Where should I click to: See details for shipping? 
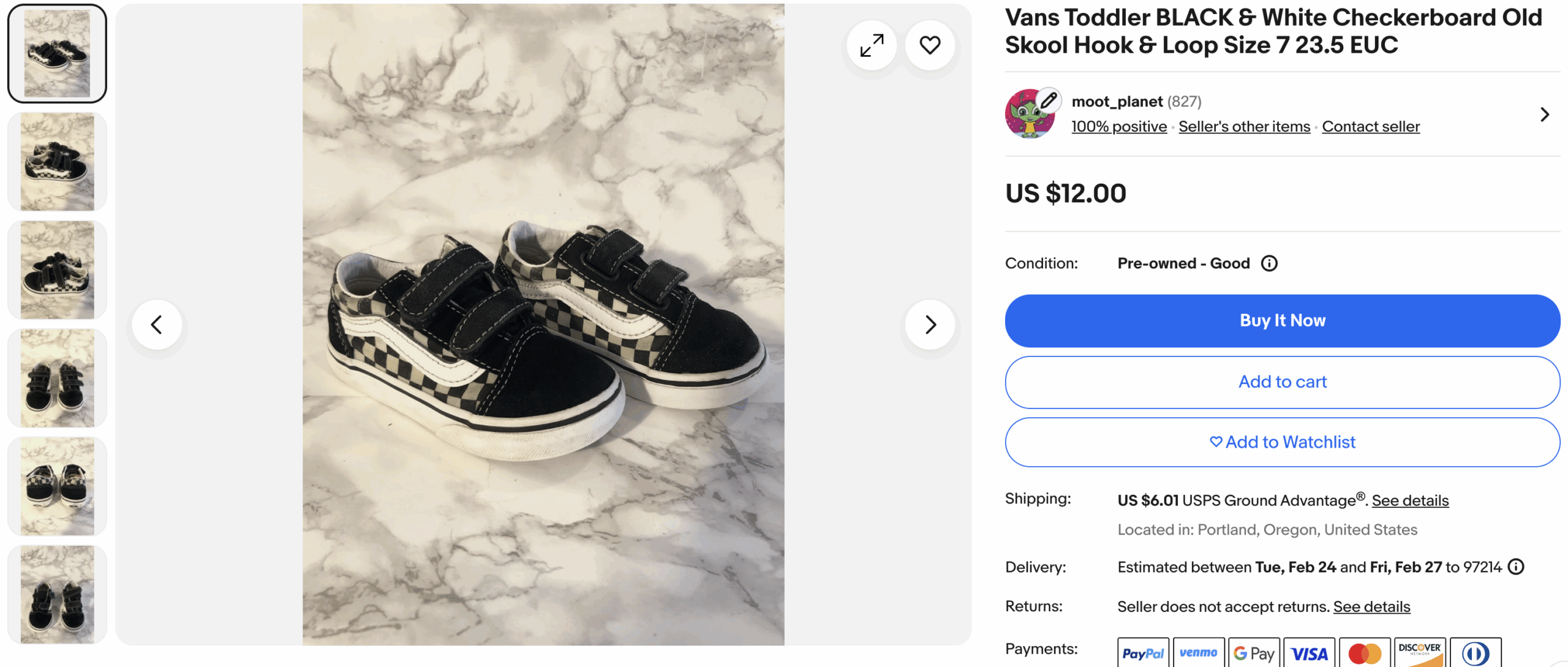tap(1410, 501)
